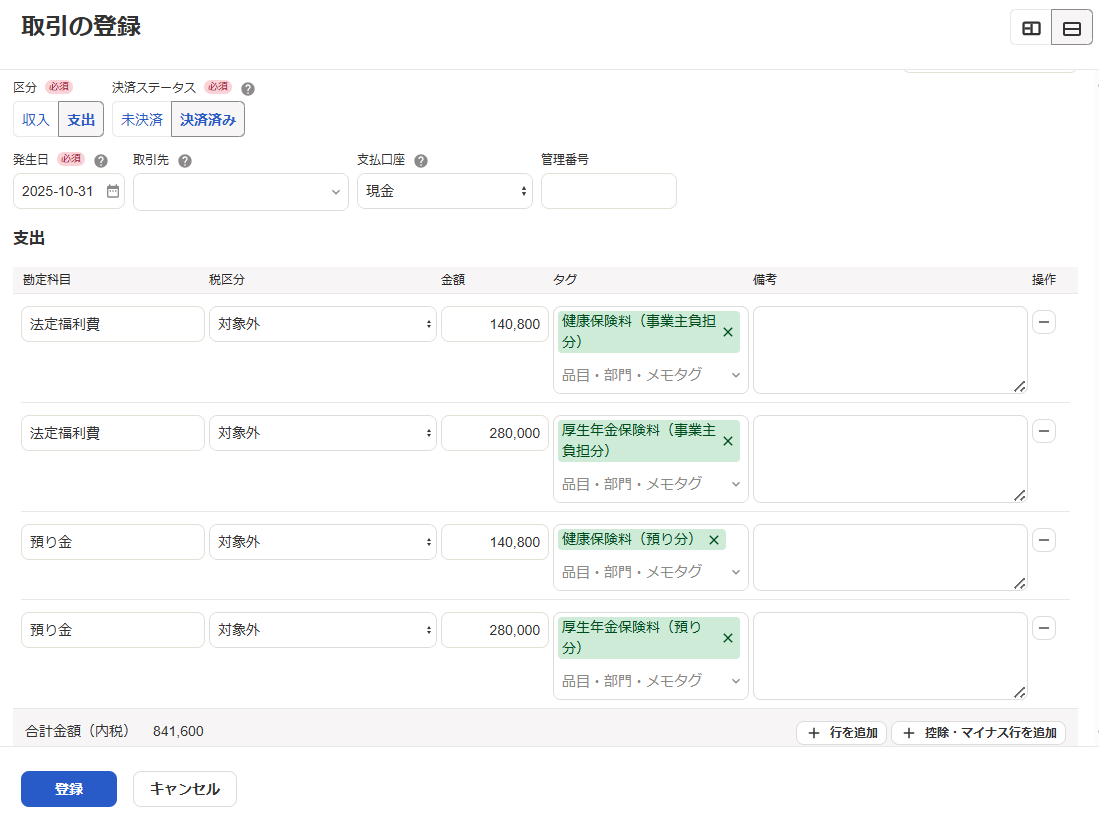Edit amount 280,000 in 預り金 row
Viewport: 1099px width, 815px height.
coord(495,630)
